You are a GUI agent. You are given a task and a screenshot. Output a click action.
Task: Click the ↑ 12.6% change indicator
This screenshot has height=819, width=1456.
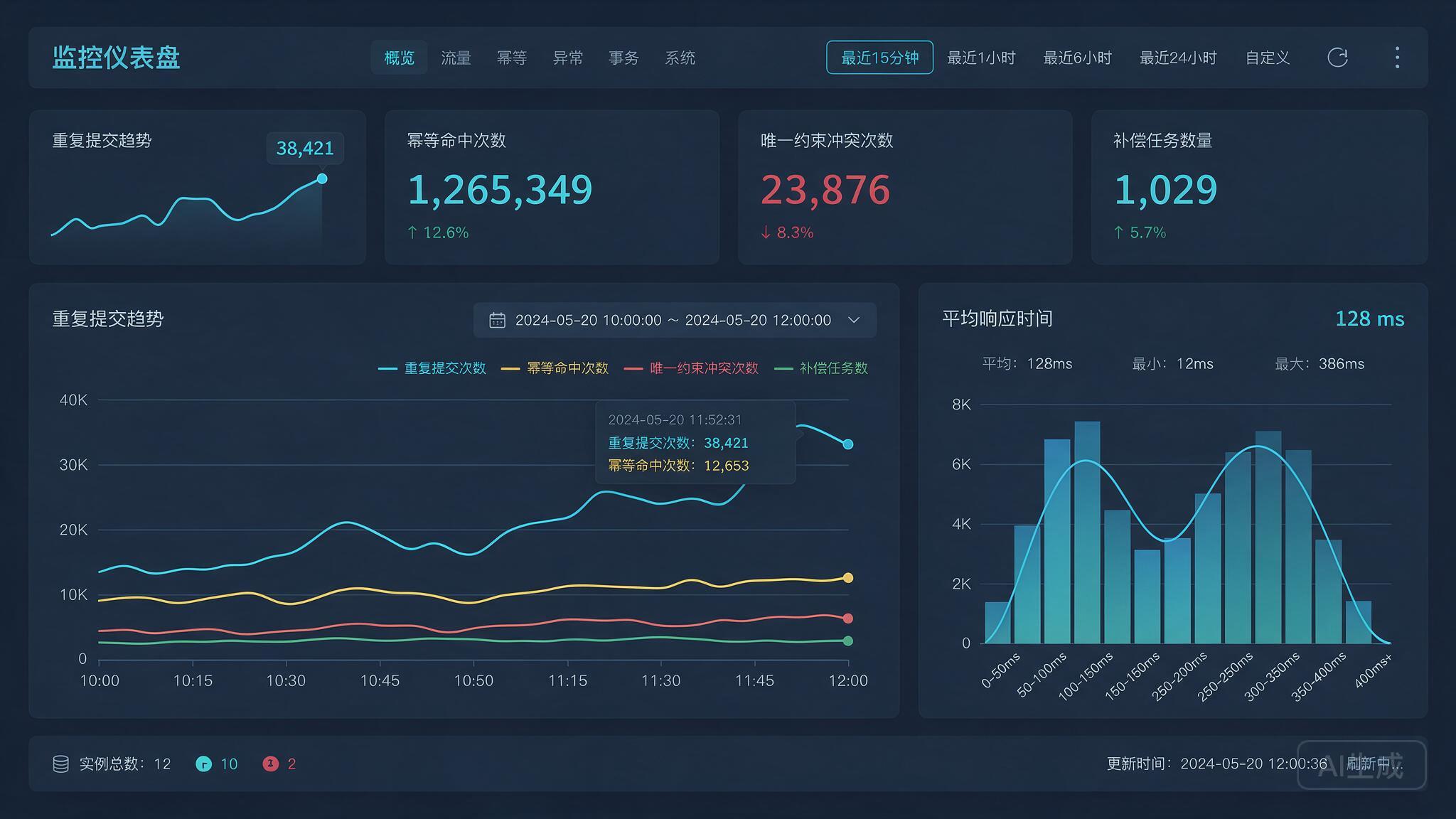click(438, 232)
